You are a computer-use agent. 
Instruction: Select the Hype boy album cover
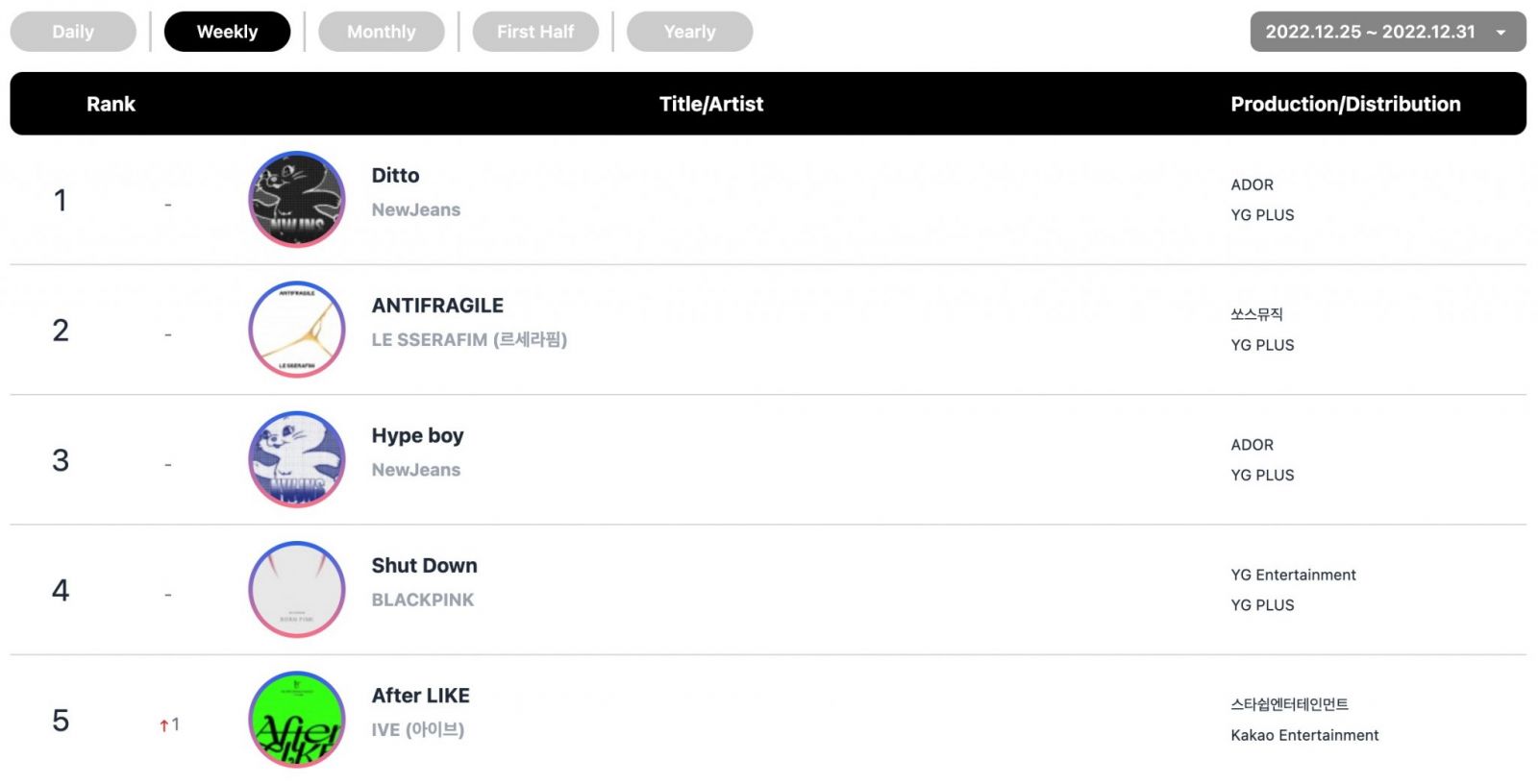[x=297, y=459]
